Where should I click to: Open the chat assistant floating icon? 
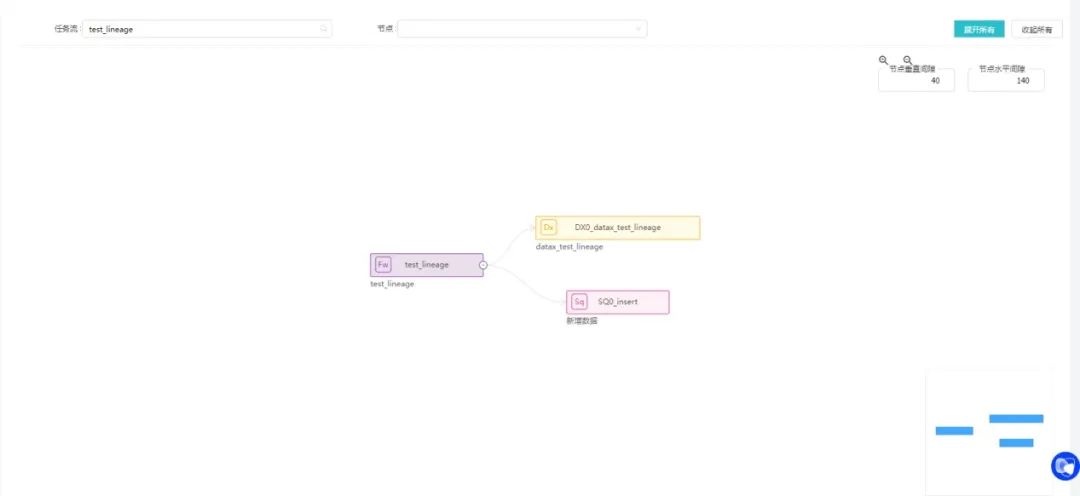1065,466
